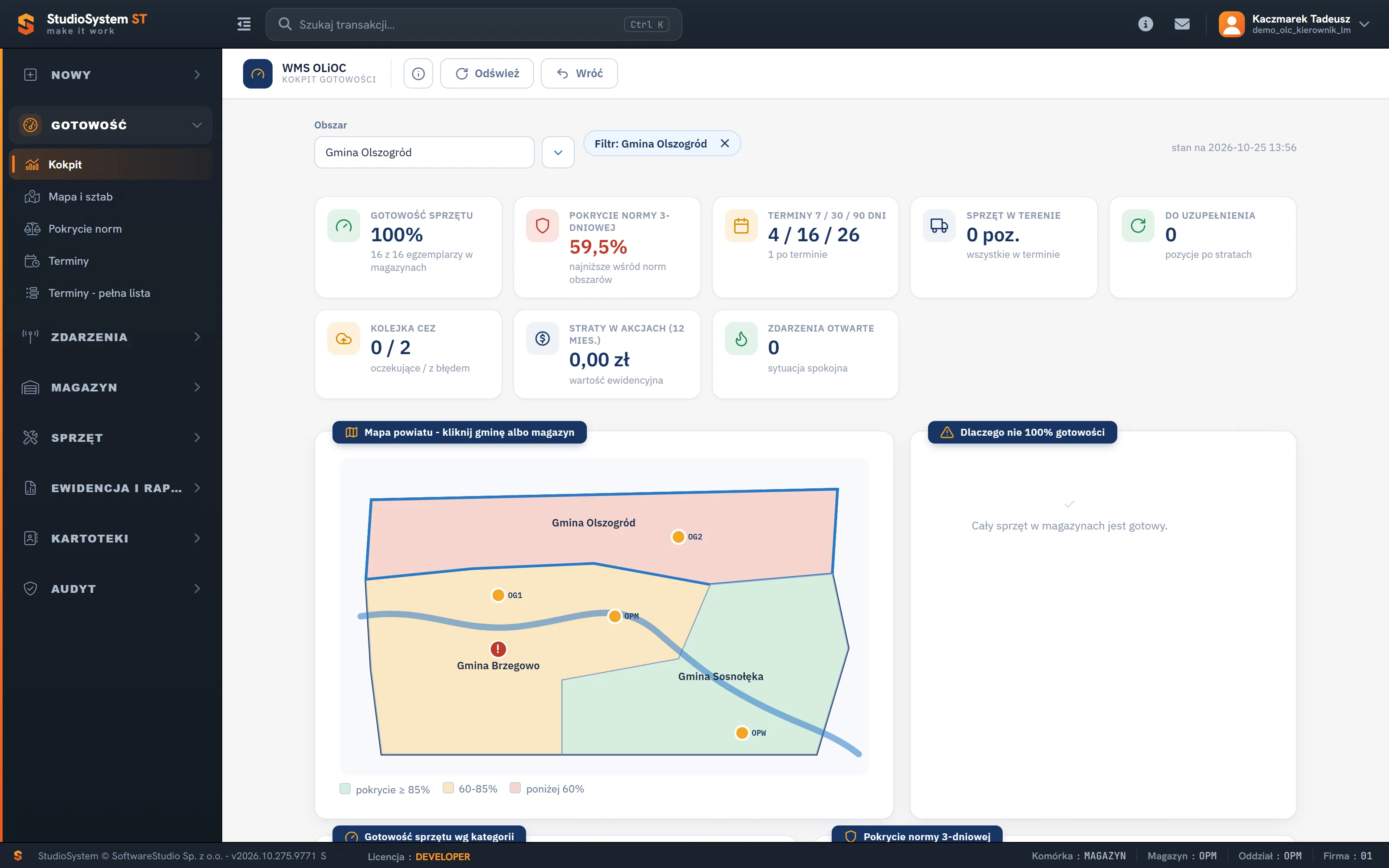Click the truck icon on Sprzęt w terenie
Image resolution: width=1389 pixels, height=868 pixels.
pyautogui.click(x=939, y=226)
